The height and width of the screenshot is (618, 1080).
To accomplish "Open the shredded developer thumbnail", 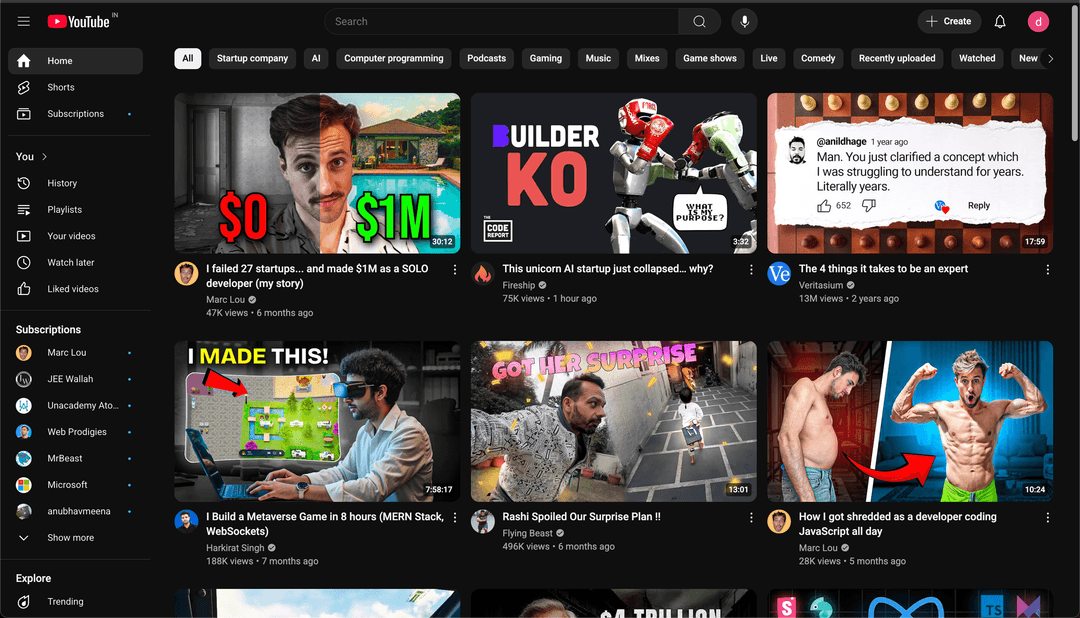I will (910, 421).
